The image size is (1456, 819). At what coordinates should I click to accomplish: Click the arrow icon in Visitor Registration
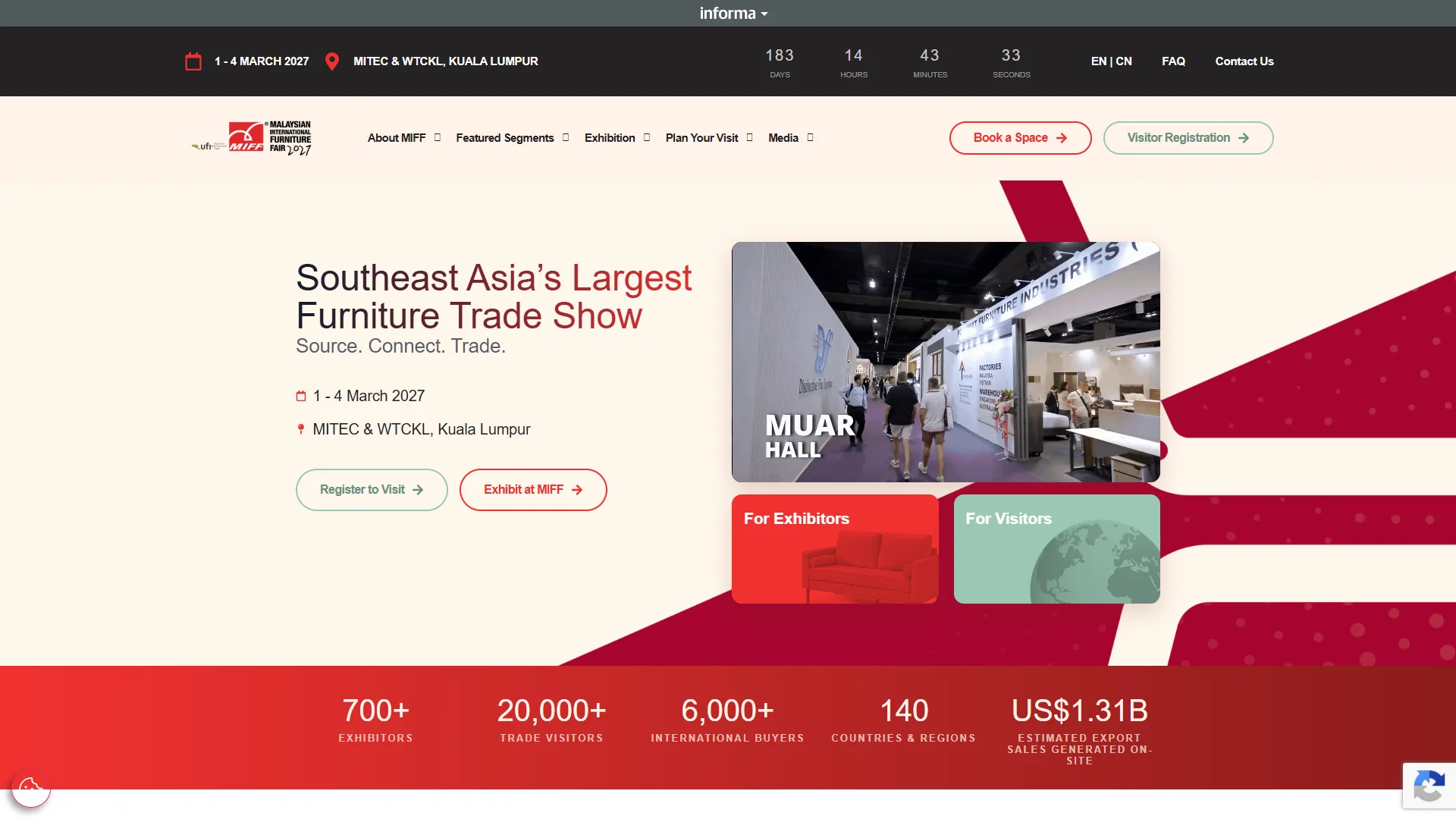coord(1244,138)
